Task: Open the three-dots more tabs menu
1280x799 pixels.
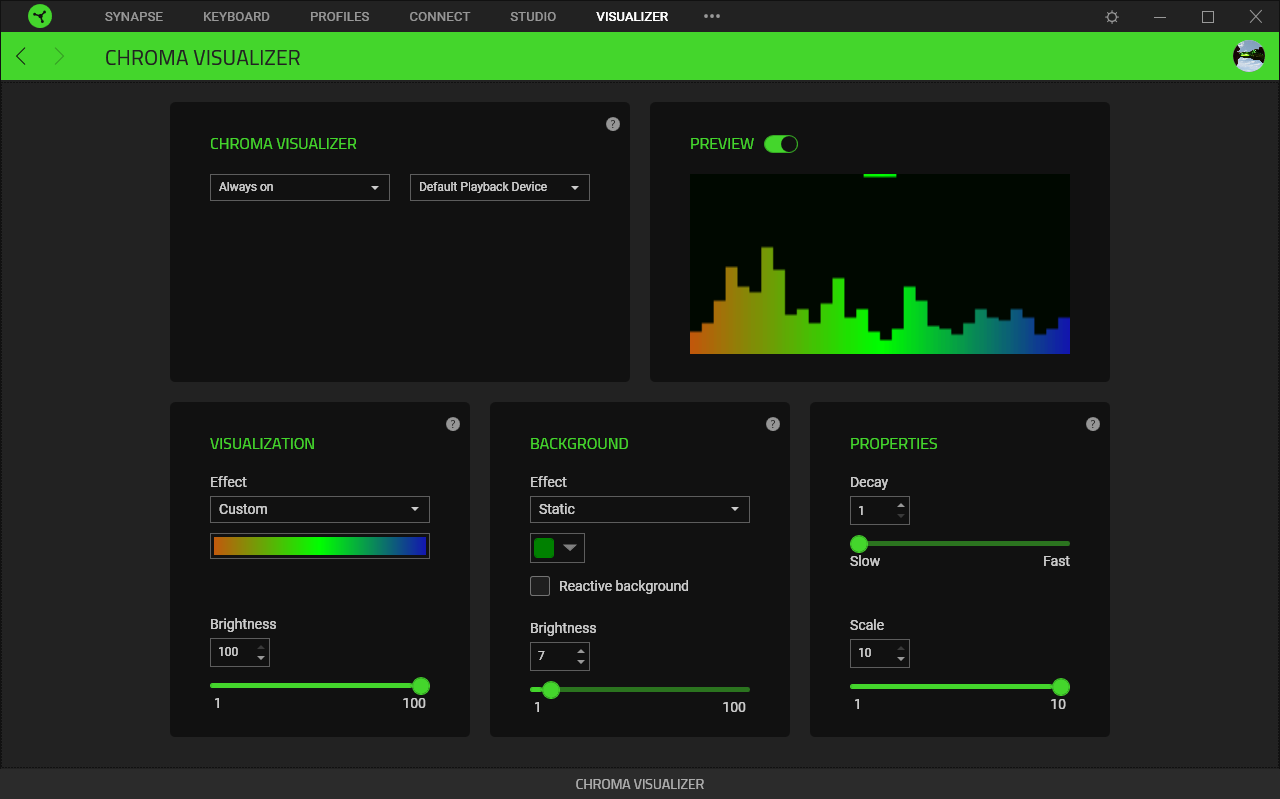Action: (712, 17)
